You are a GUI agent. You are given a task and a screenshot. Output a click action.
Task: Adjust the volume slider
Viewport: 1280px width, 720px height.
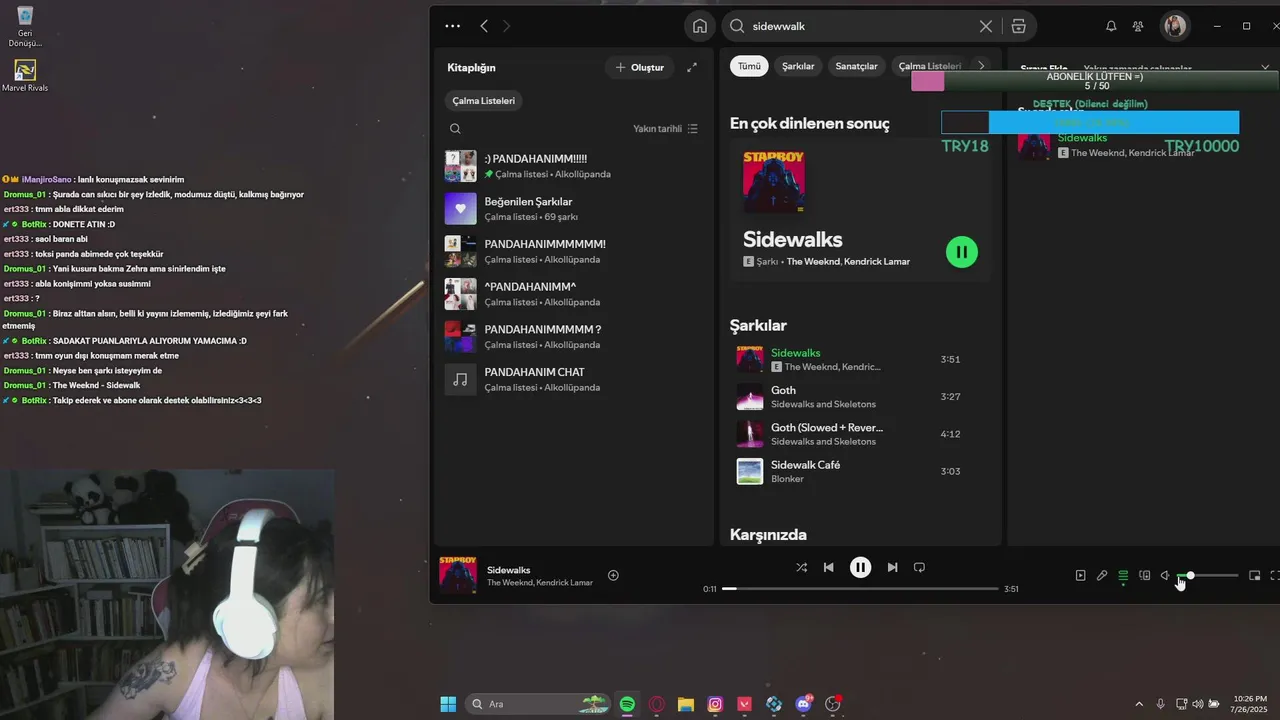tap(1207, 575)
